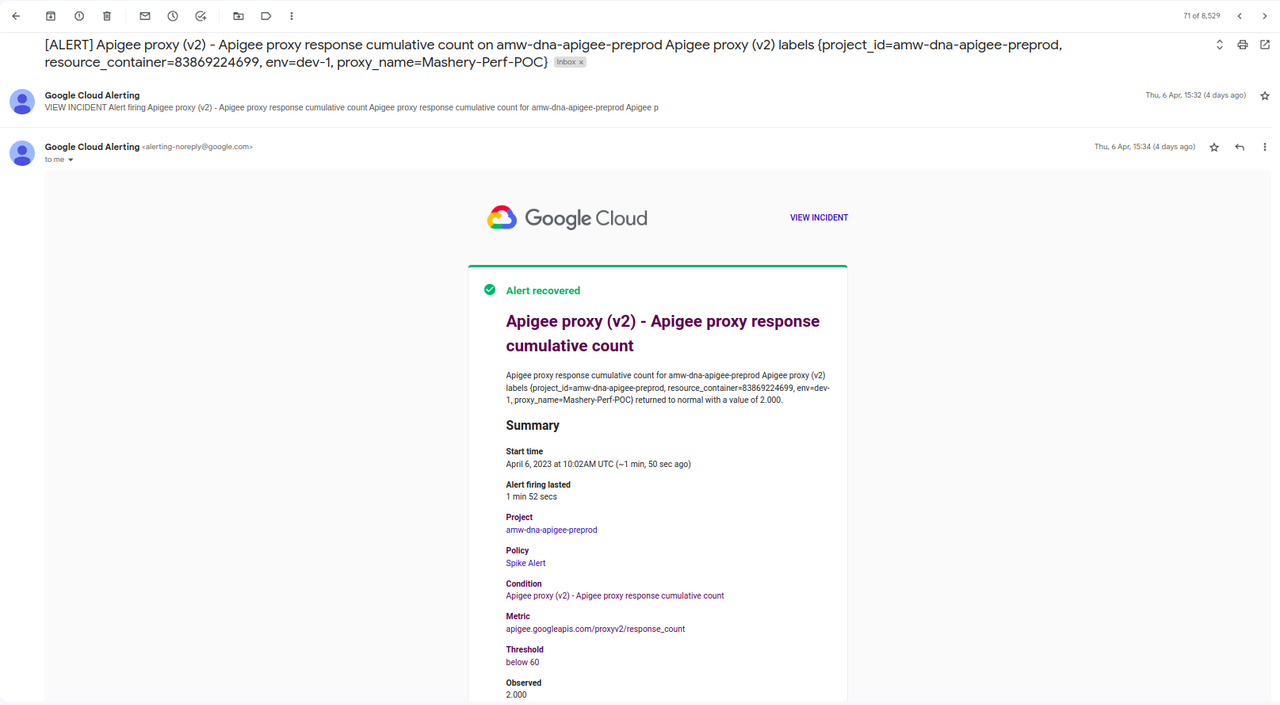1280x705 pixels.
Task: Open the Condition link for Apigee proxy response count
Action: pyautogui.click(x=615, y=596)
